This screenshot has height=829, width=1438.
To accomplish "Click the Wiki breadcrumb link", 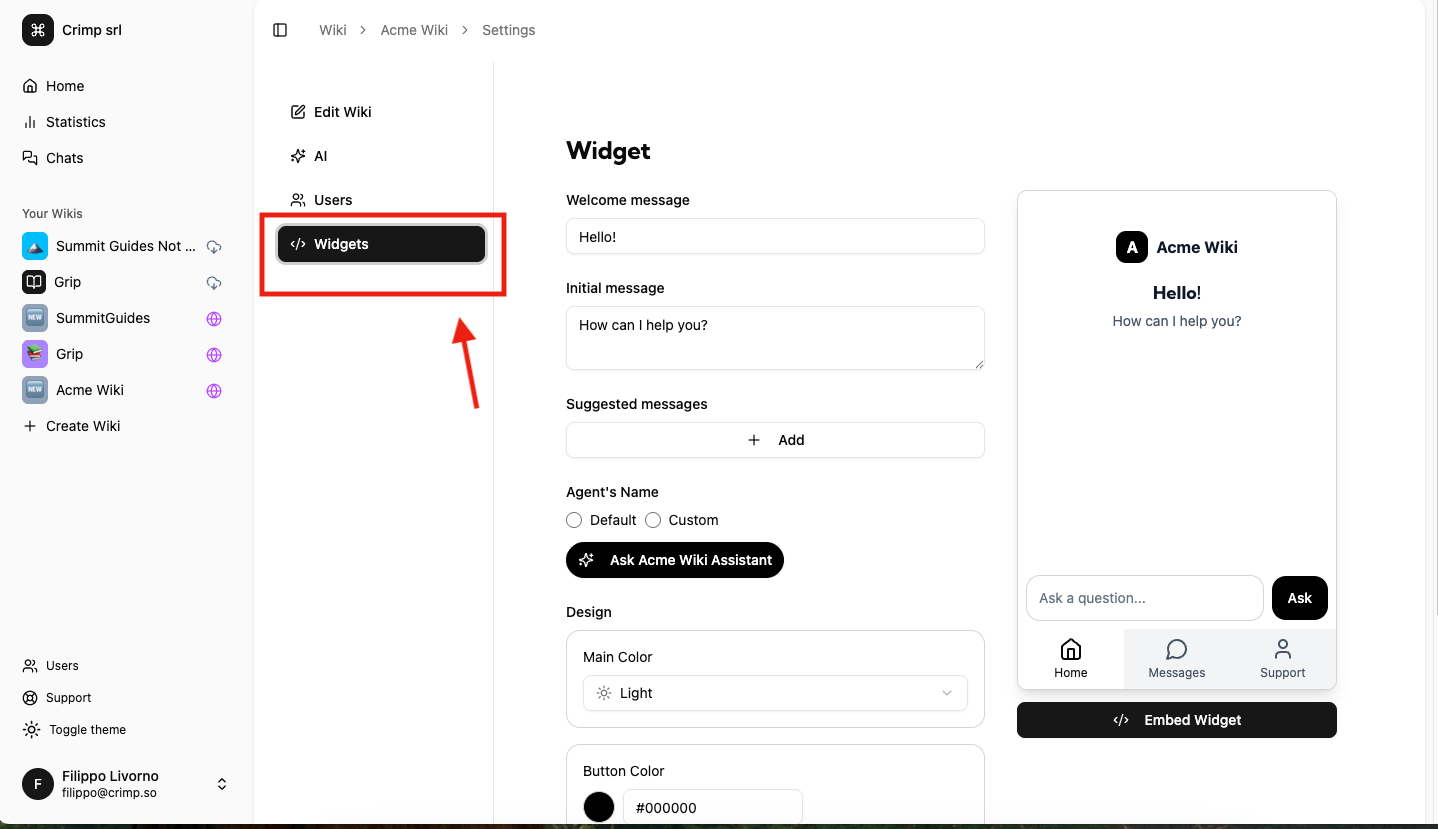I will point(333,30).
